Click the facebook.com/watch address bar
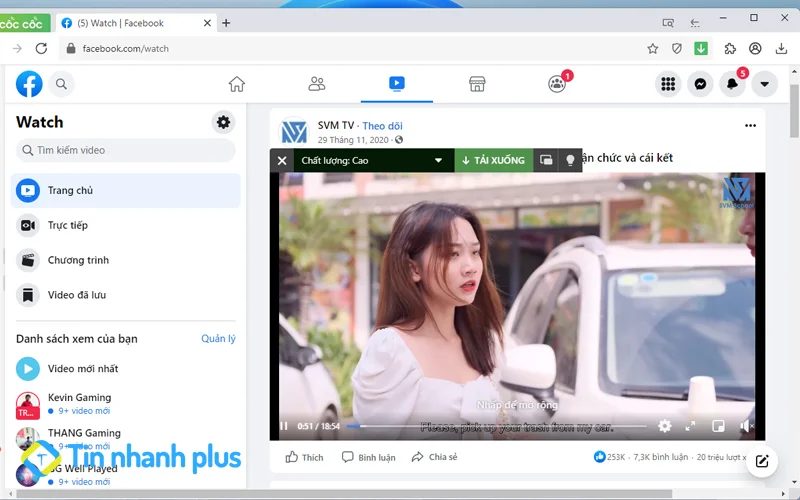Viewport: 800px width, 500px height. 352,48
